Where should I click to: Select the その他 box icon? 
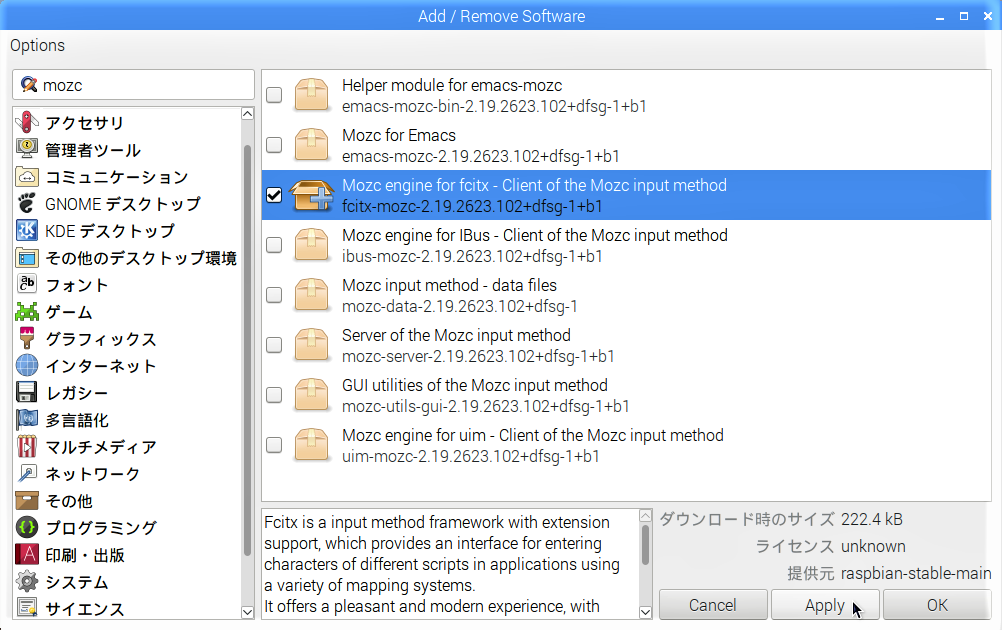pos(27,500)
